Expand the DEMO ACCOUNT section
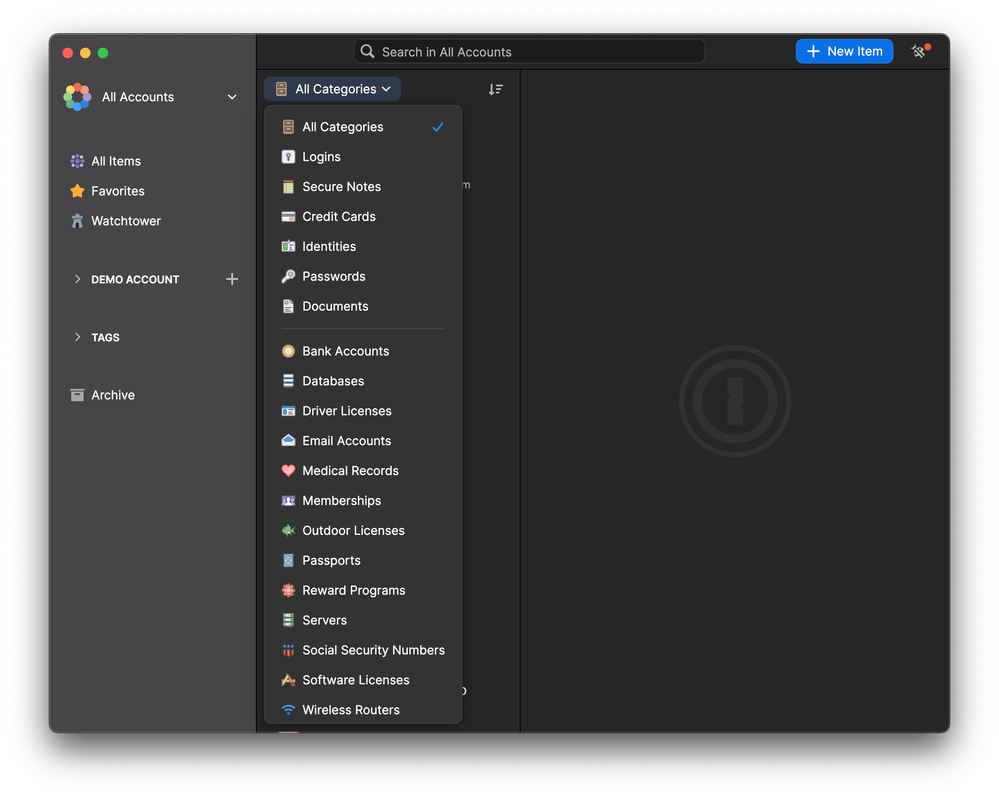The height and width of the screenshot is (798, 999). point(78,279)
